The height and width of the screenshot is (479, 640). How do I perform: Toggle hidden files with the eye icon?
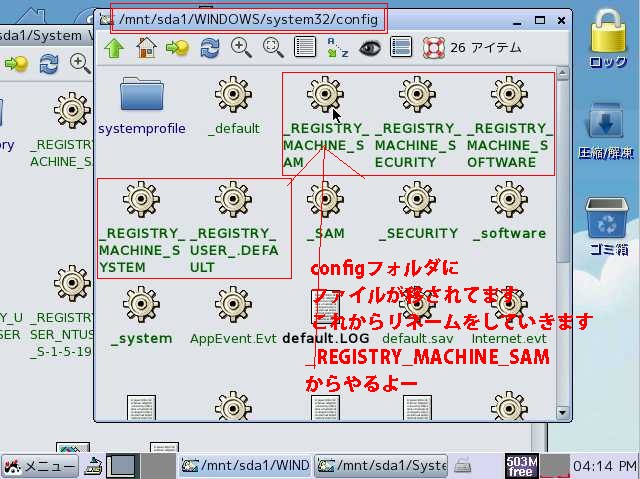tap(369, 47)
